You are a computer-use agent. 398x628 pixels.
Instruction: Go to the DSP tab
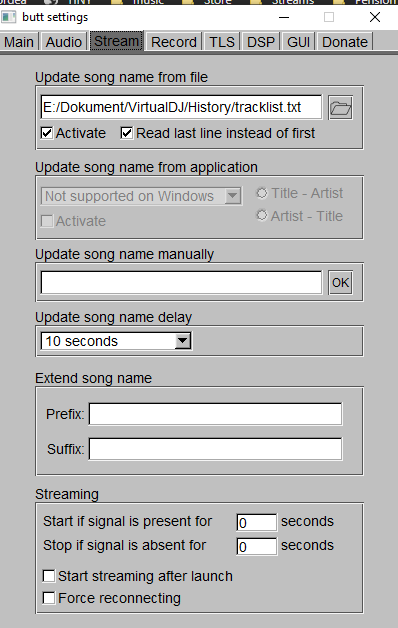(261, 42)
